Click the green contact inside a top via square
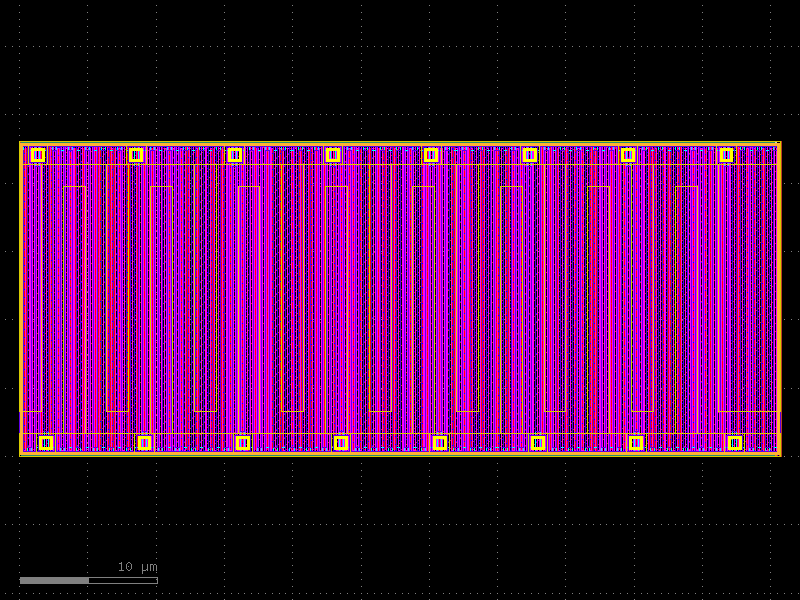Viewport: 800px width, 600px height. [x=430, y=155]
